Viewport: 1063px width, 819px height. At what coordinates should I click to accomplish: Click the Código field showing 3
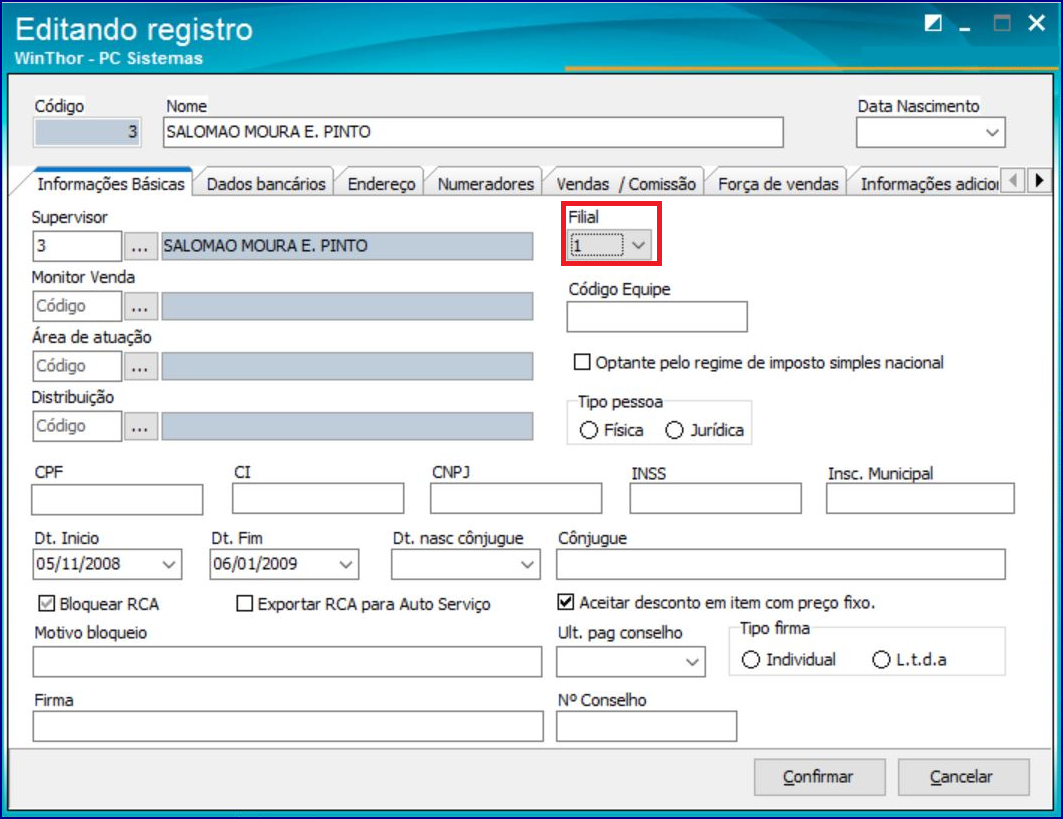coord(87,132)
